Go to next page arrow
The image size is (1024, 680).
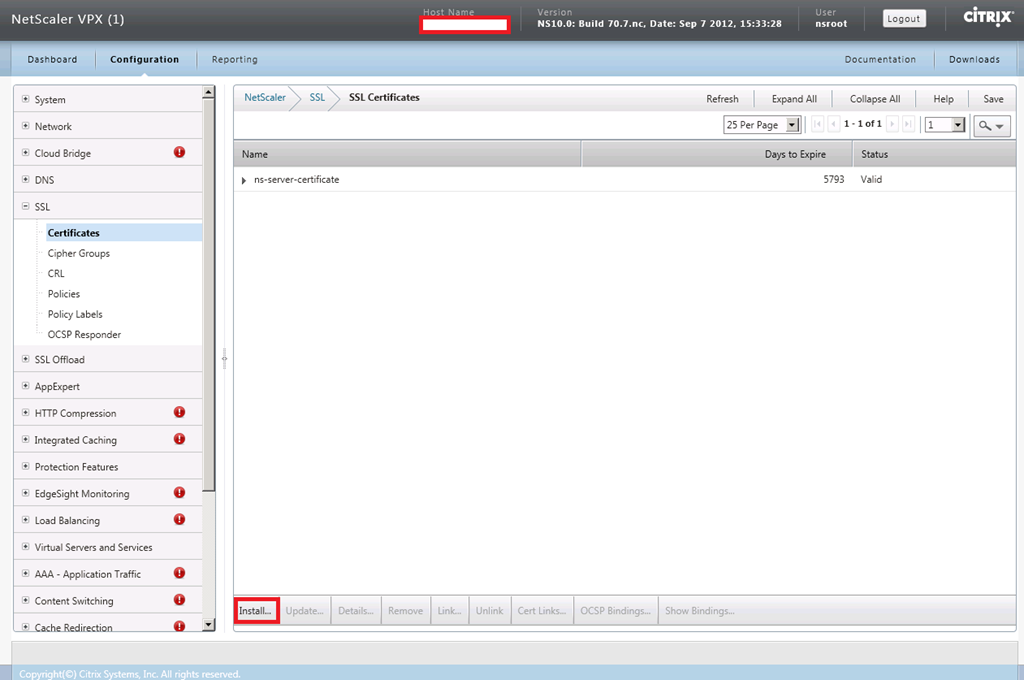pos(892,124)
